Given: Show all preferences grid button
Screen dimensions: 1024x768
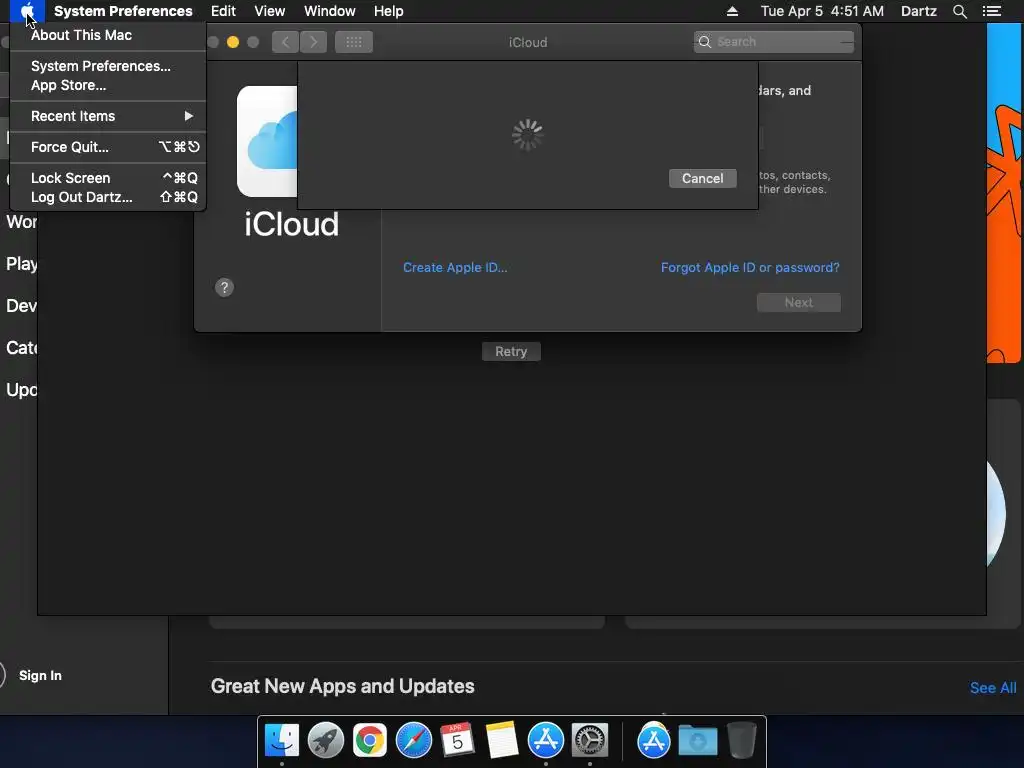Looking at the screenshot, I should pyautogui.click(x=354, y=42).
